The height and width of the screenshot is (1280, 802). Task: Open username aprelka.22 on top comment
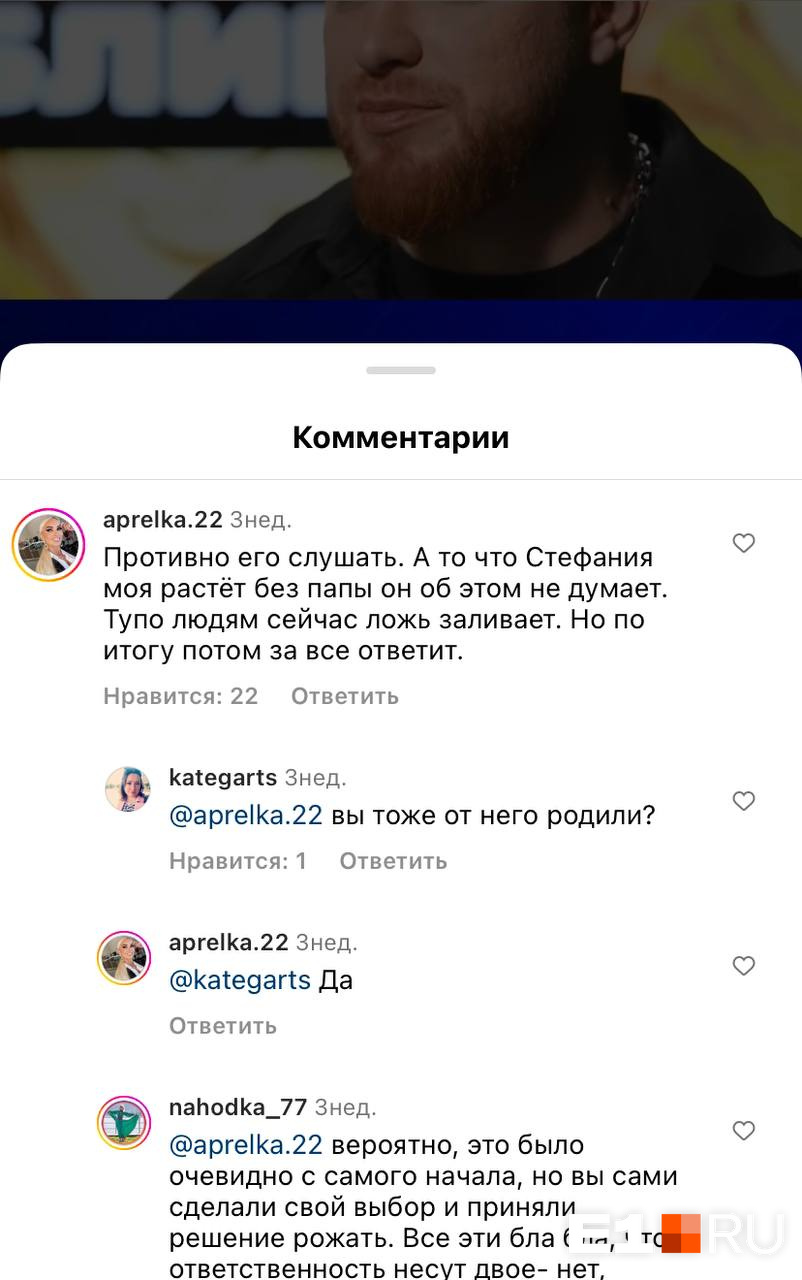click(163, 520)
